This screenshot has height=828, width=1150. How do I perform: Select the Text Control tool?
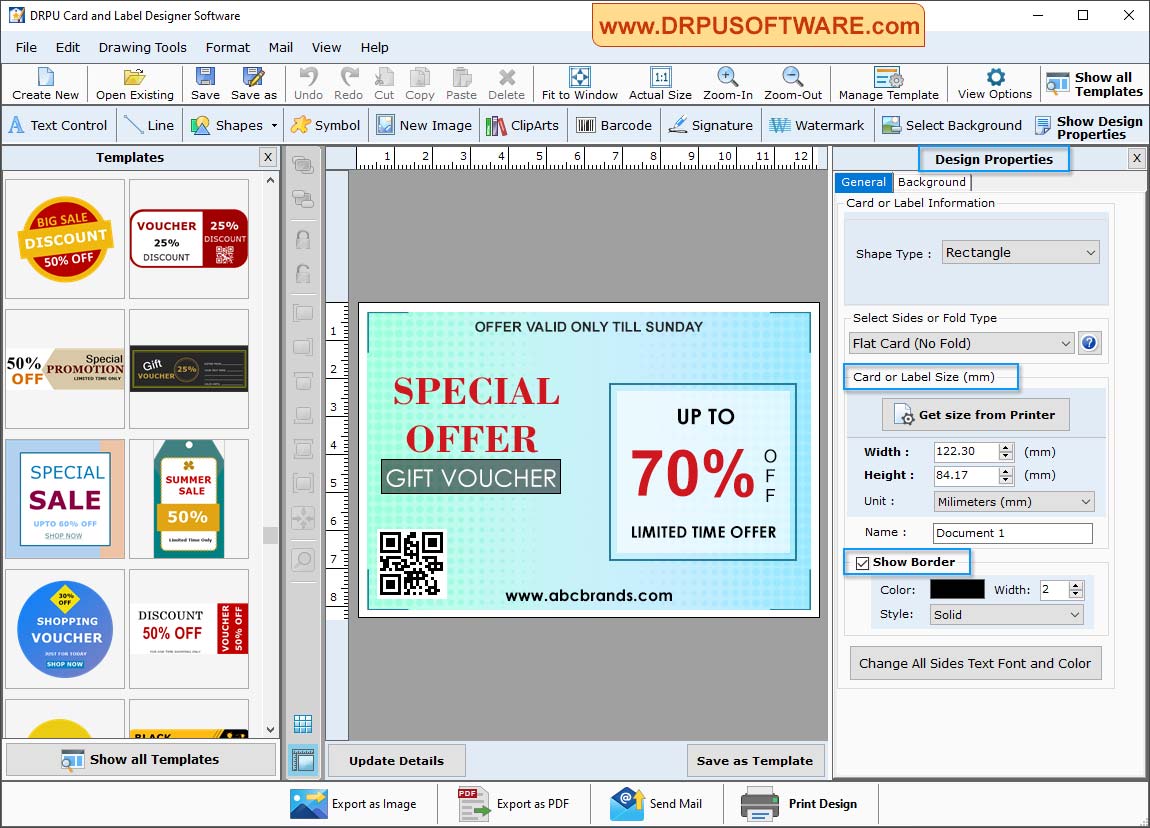click(x=60, y=125)
